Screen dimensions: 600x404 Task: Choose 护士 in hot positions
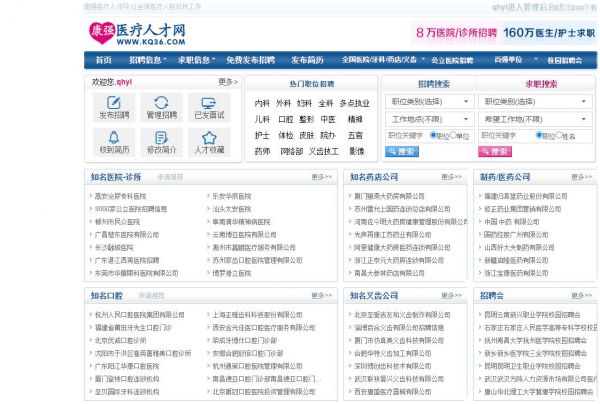click(x=262, y=135)
